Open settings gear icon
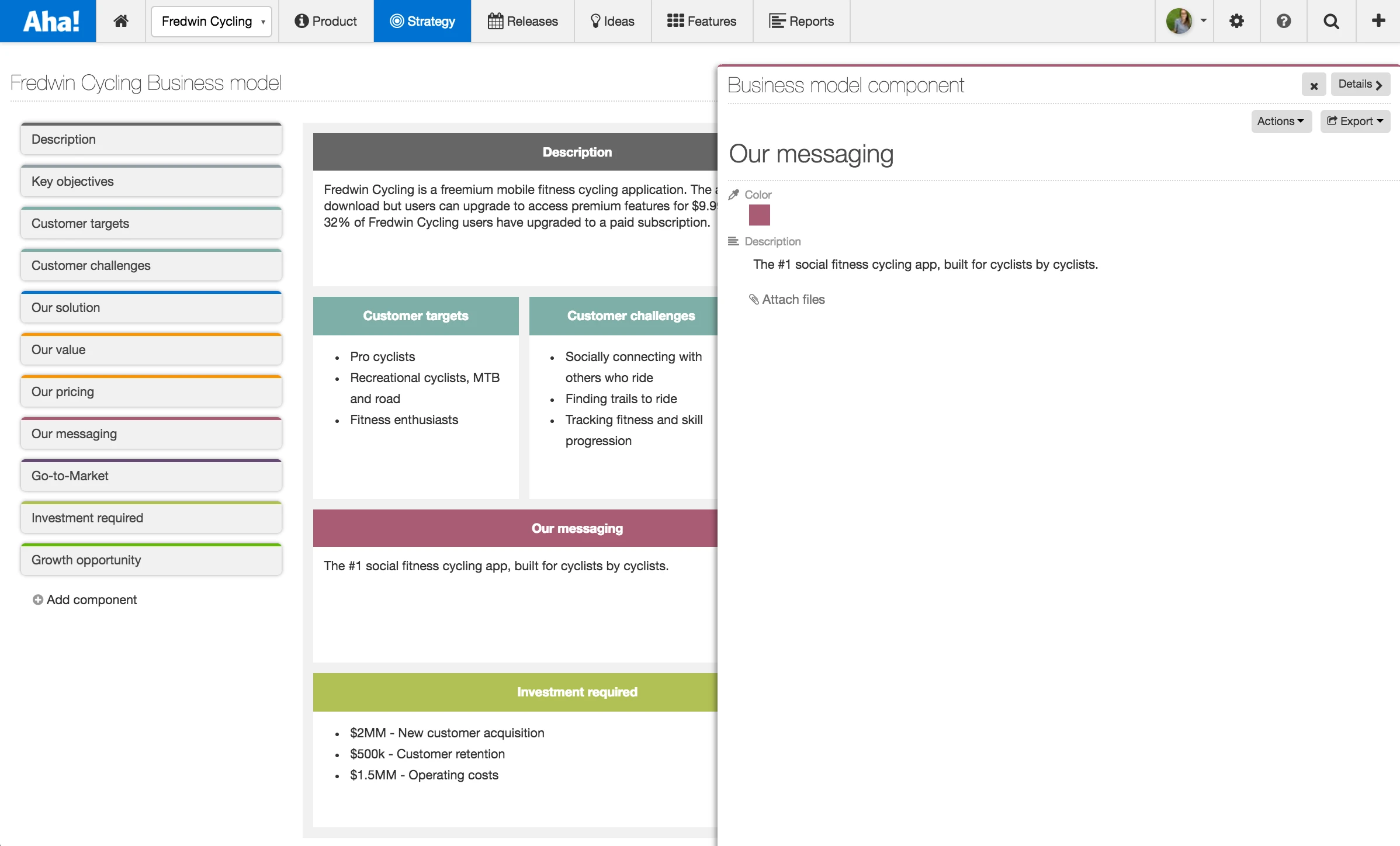This screenshot has width=1400, height=846. point(1236,21)
